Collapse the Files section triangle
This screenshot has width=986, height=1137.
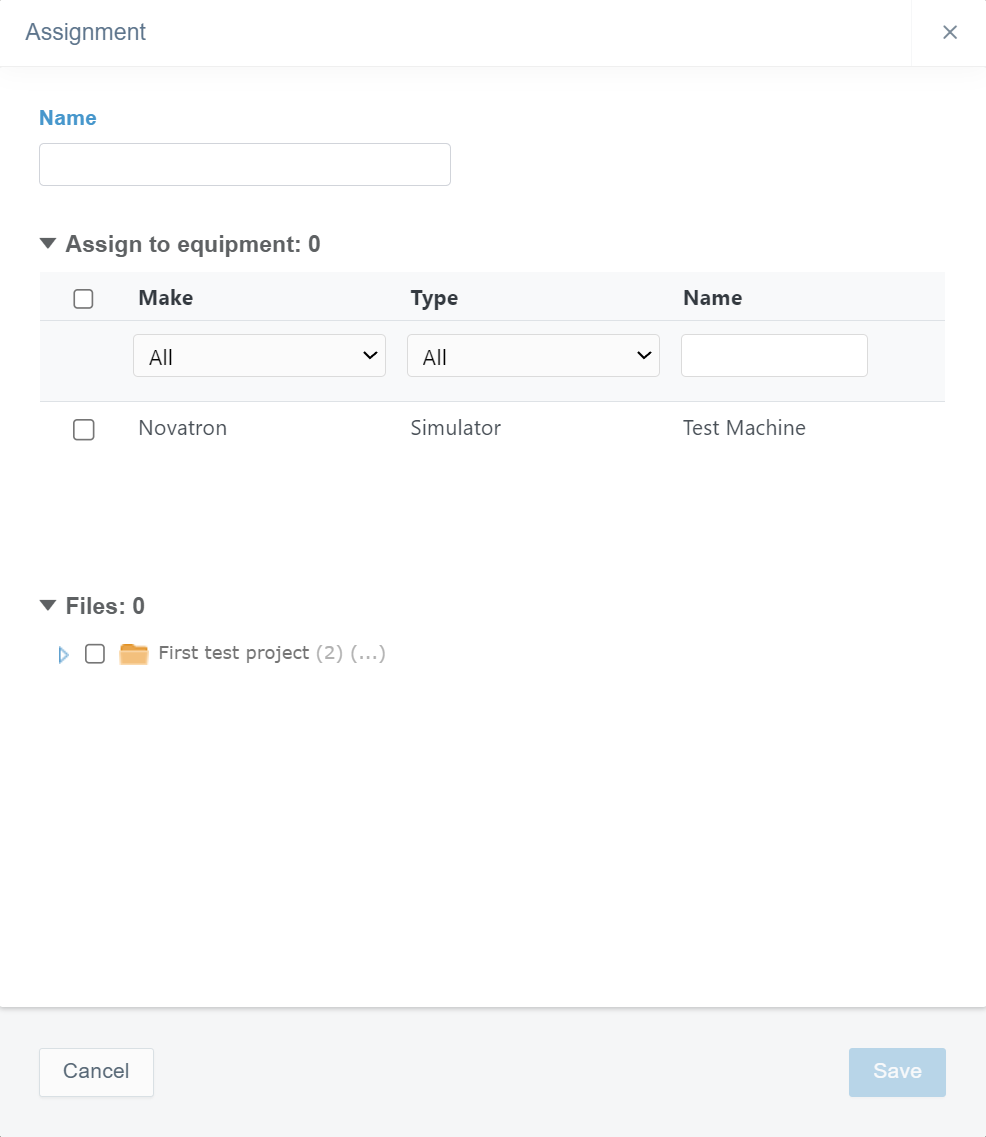pos(48,605)
